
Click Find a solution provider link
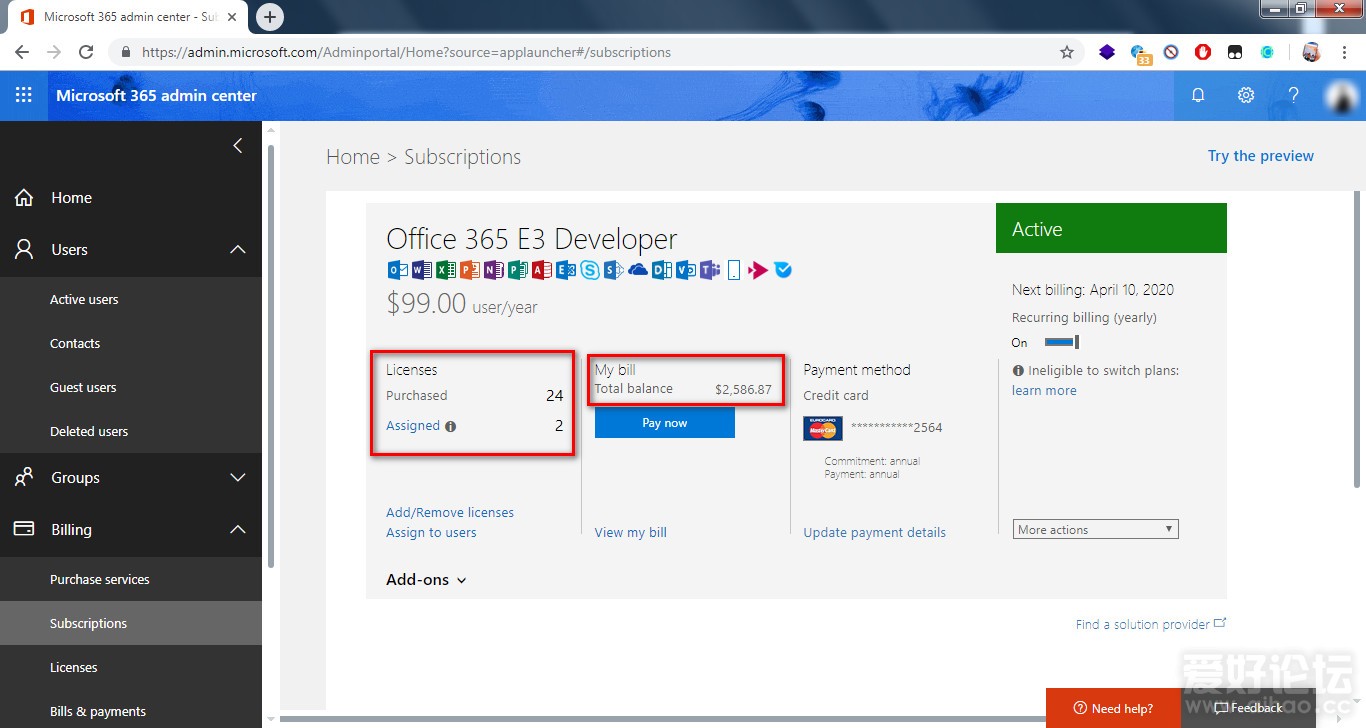[1151, 624]
